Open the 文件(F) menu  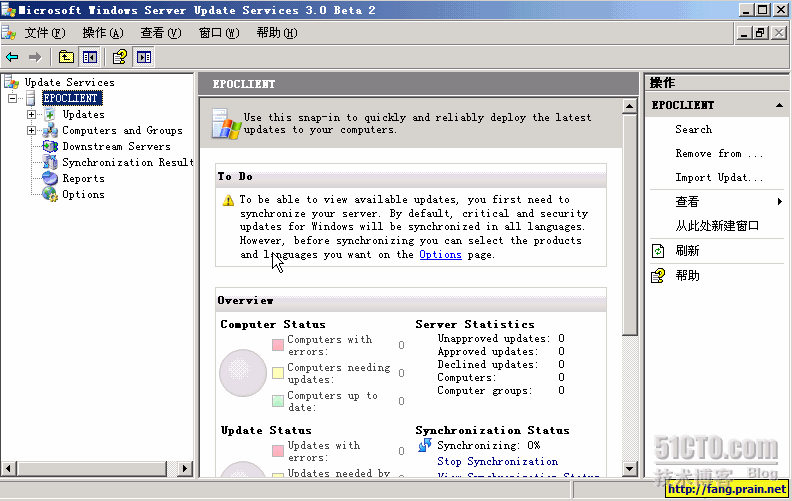(x=45, y=33)
